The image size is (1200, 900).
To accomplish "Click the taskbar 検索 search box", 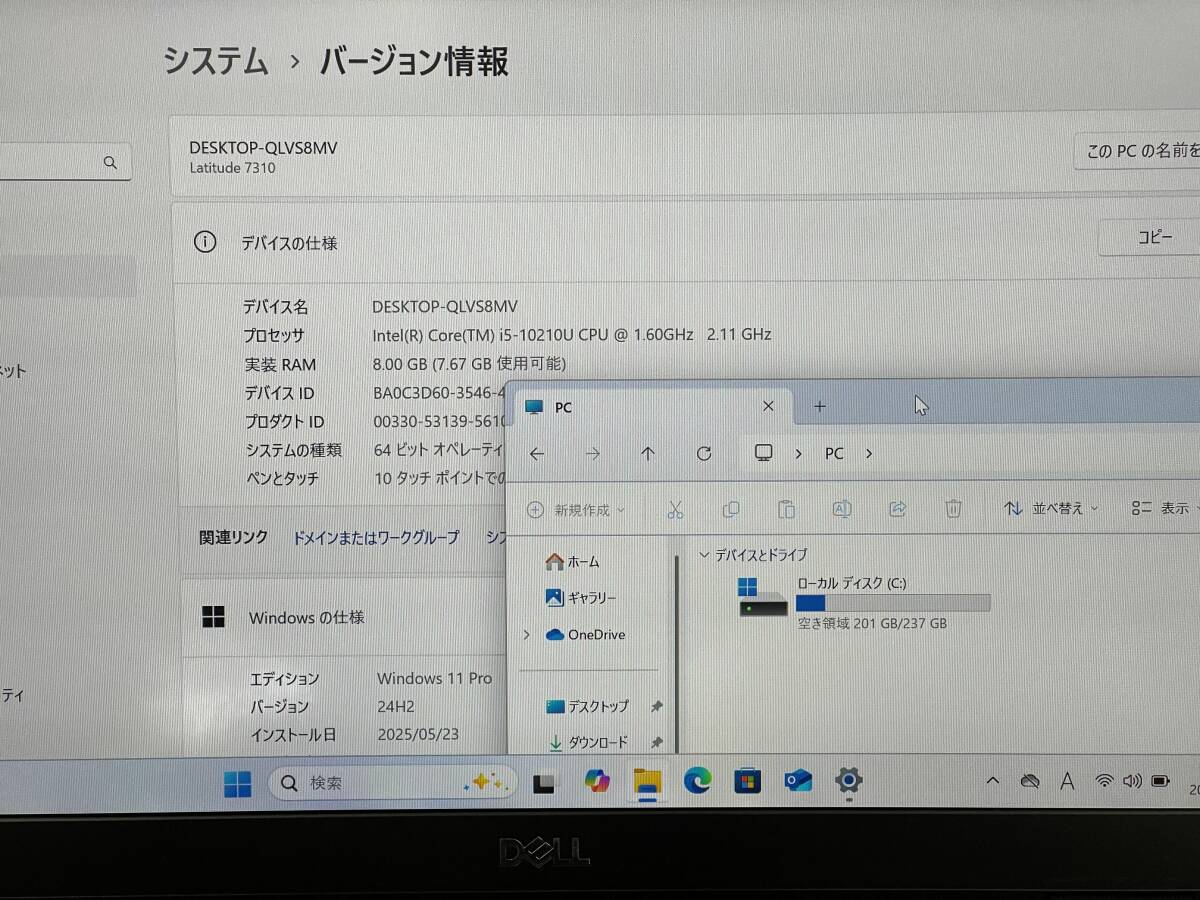I will click(392, 783).
